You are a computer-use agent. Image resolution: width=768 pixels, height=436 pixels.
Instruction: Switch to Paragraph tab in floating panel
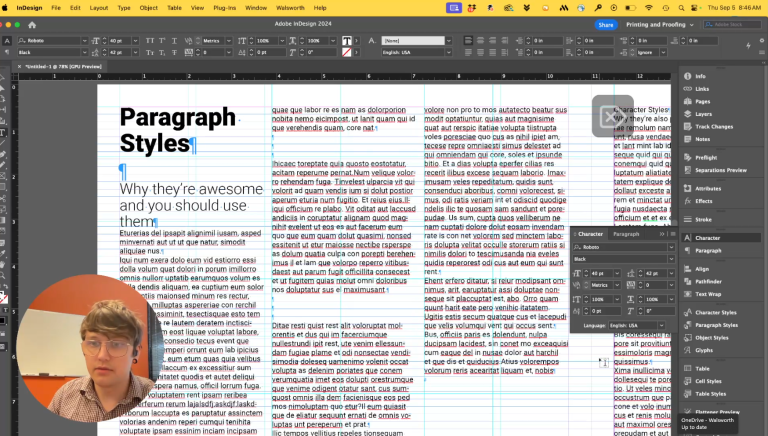point(626,234)
